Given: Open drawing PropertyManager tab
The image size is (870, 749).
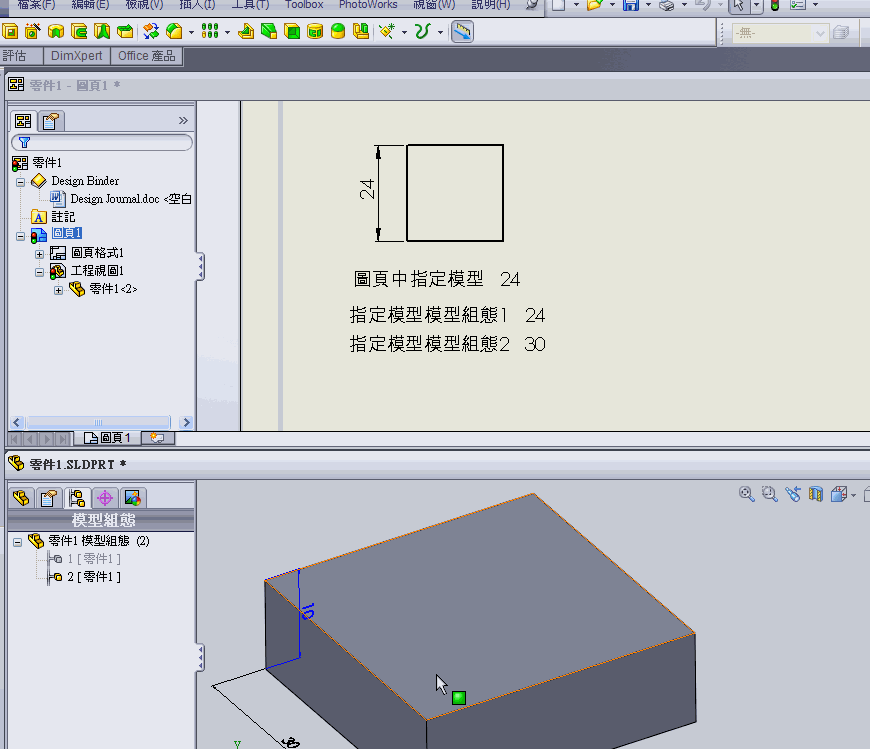Looking at the screenshot, I should (x=51, y=120).
